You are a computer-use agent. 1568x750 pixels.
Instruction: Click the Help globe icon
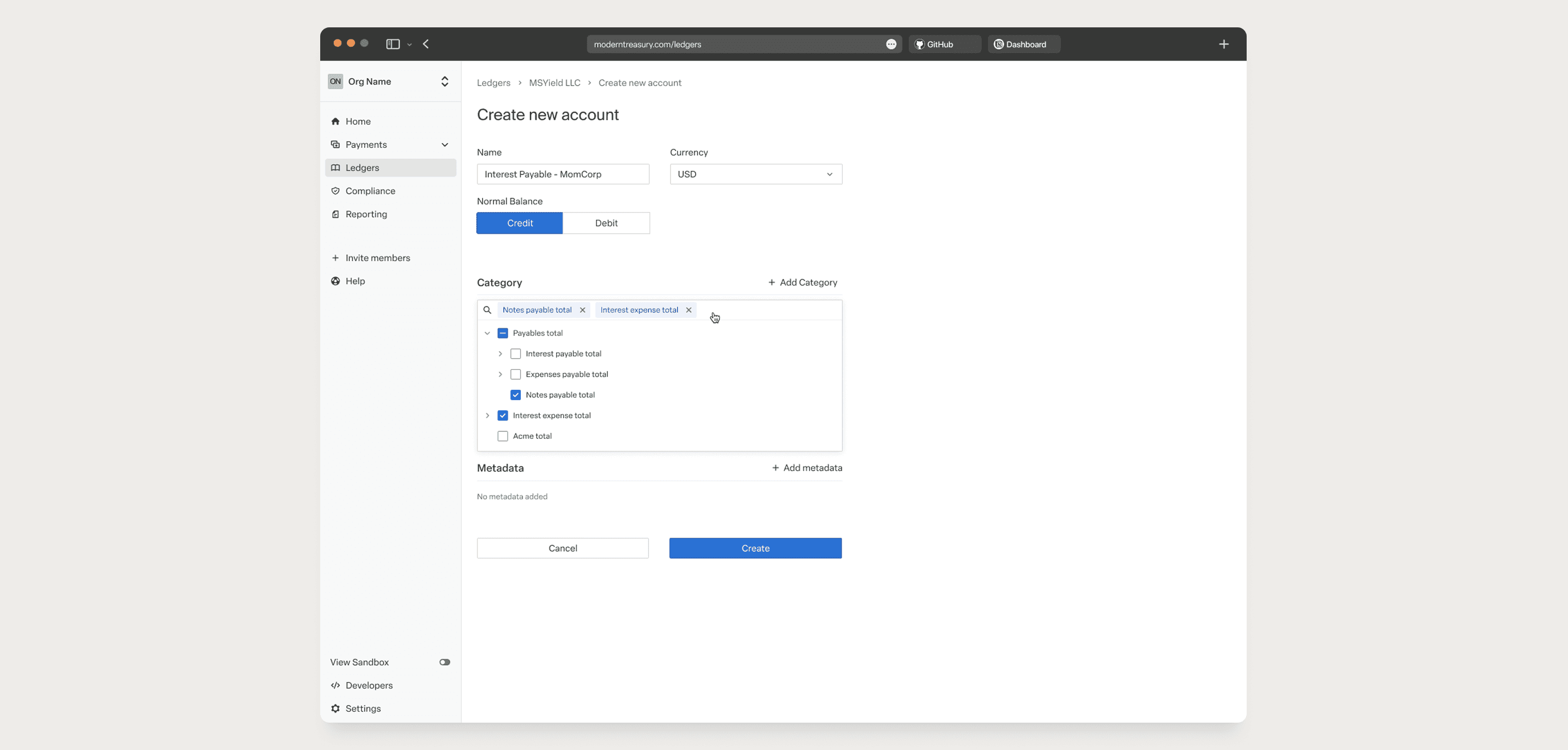click(x=336, y=280)
